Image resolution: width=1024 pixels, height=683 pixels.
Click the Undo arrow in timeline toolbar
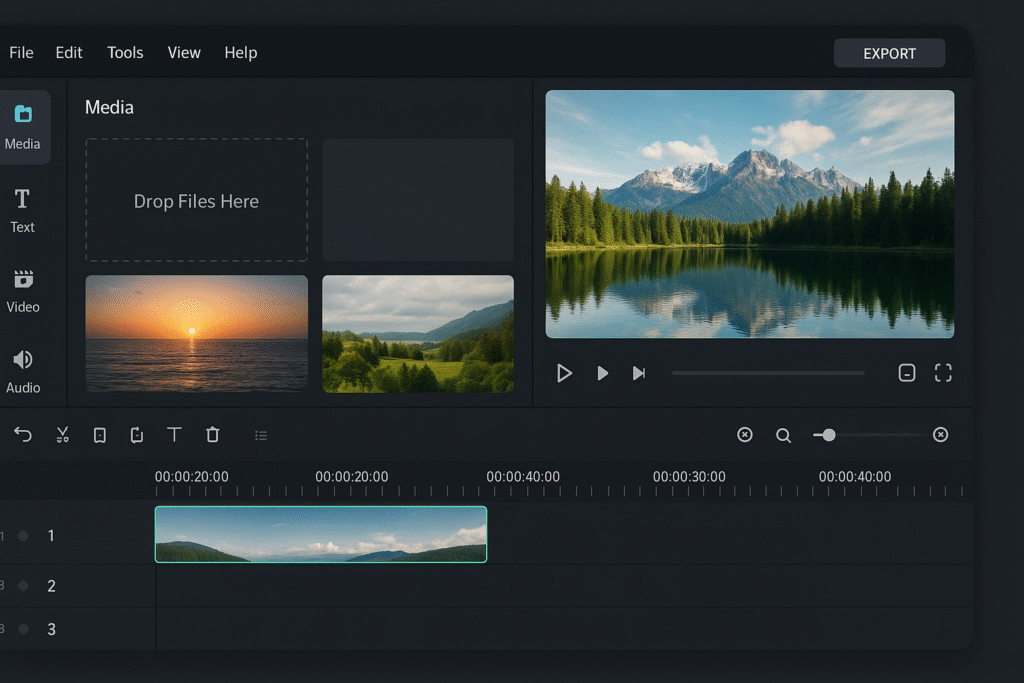pyautogui.click(x=23, y=435)
